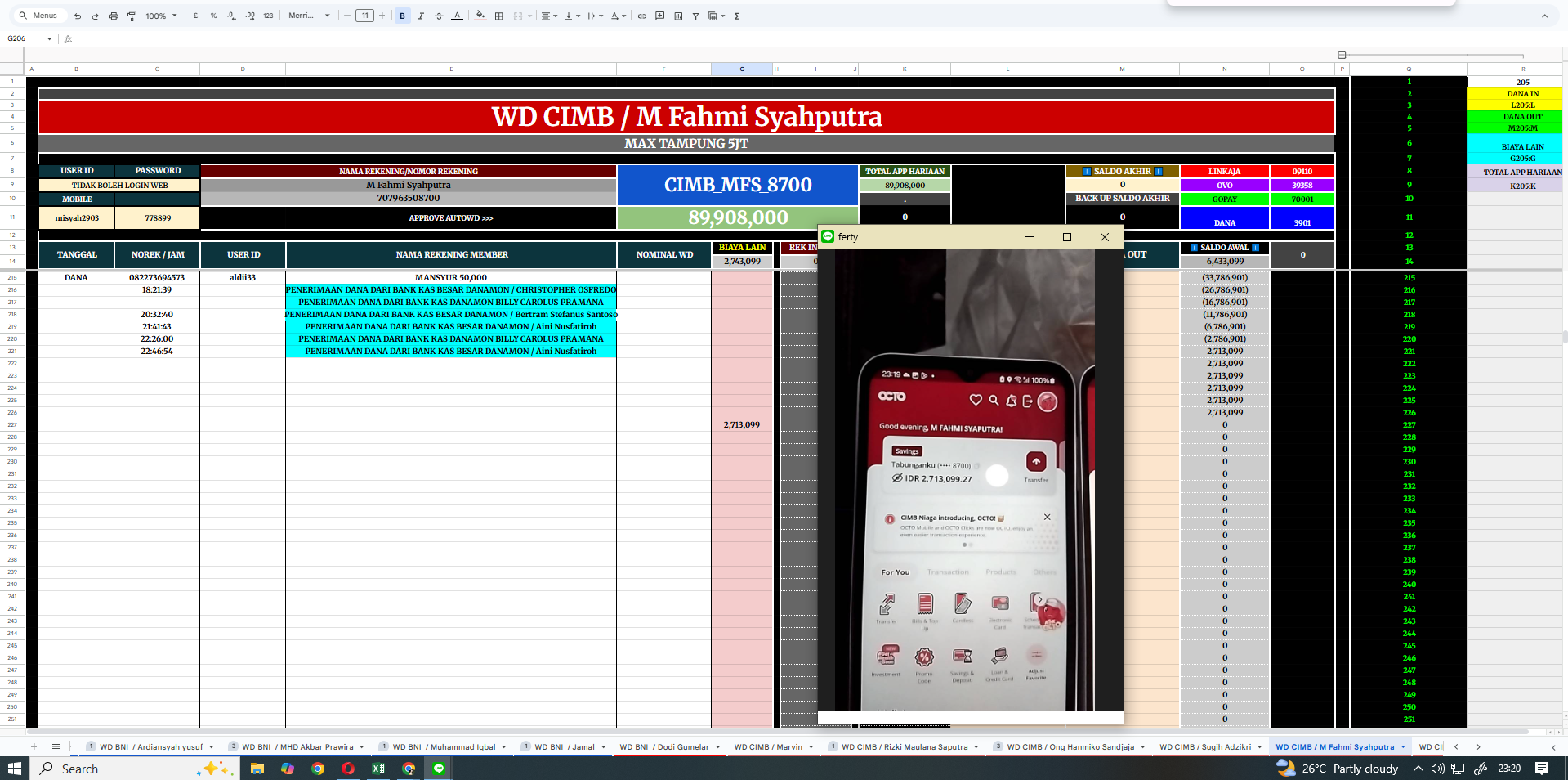
Task: Switch to WD BNI / Ardiansyah yusuf tab
Action: (151, 746)
